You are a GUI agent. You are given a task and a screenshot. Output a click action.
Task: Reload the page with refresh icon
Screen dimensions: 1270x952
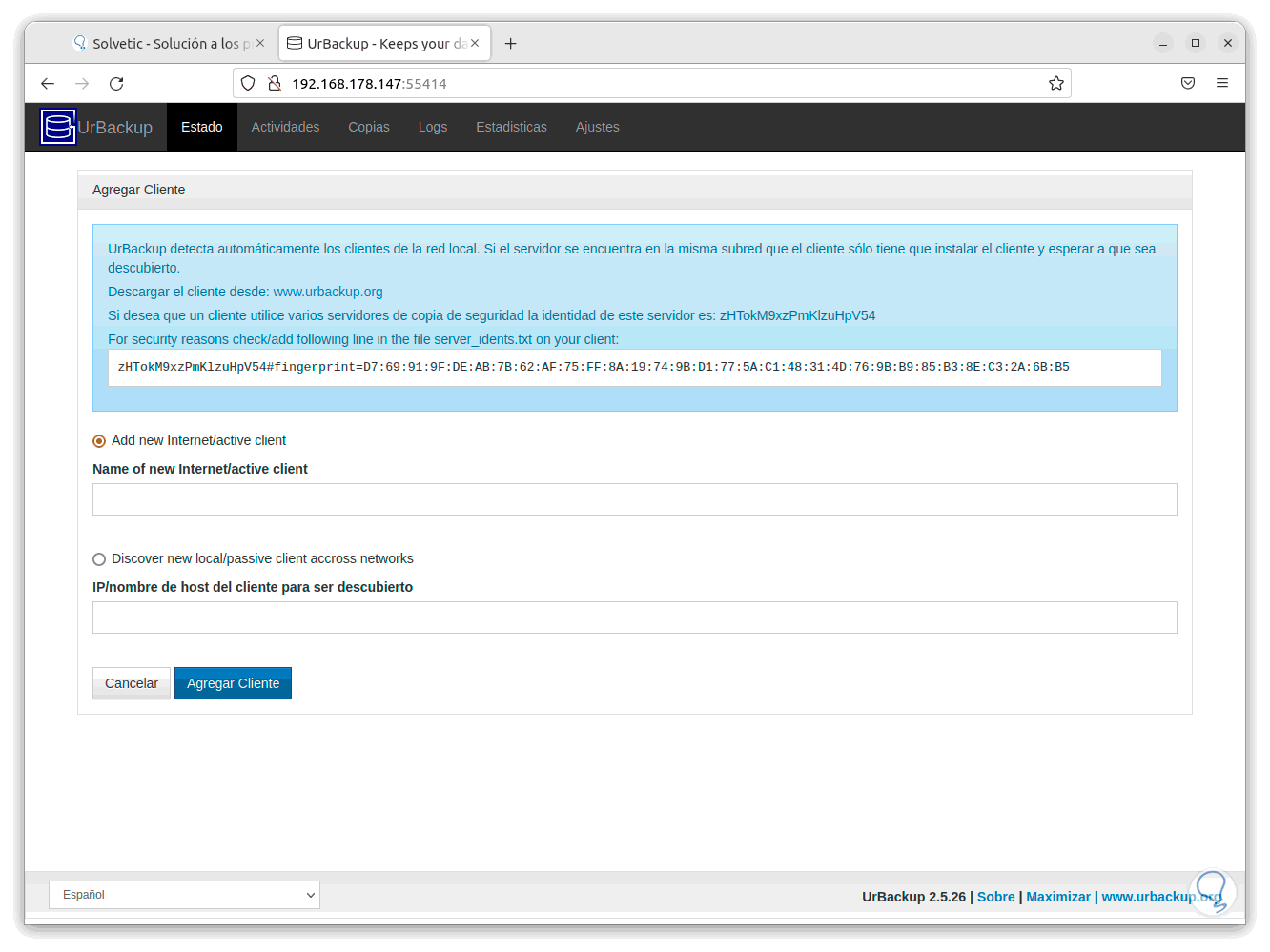[116, 84]
